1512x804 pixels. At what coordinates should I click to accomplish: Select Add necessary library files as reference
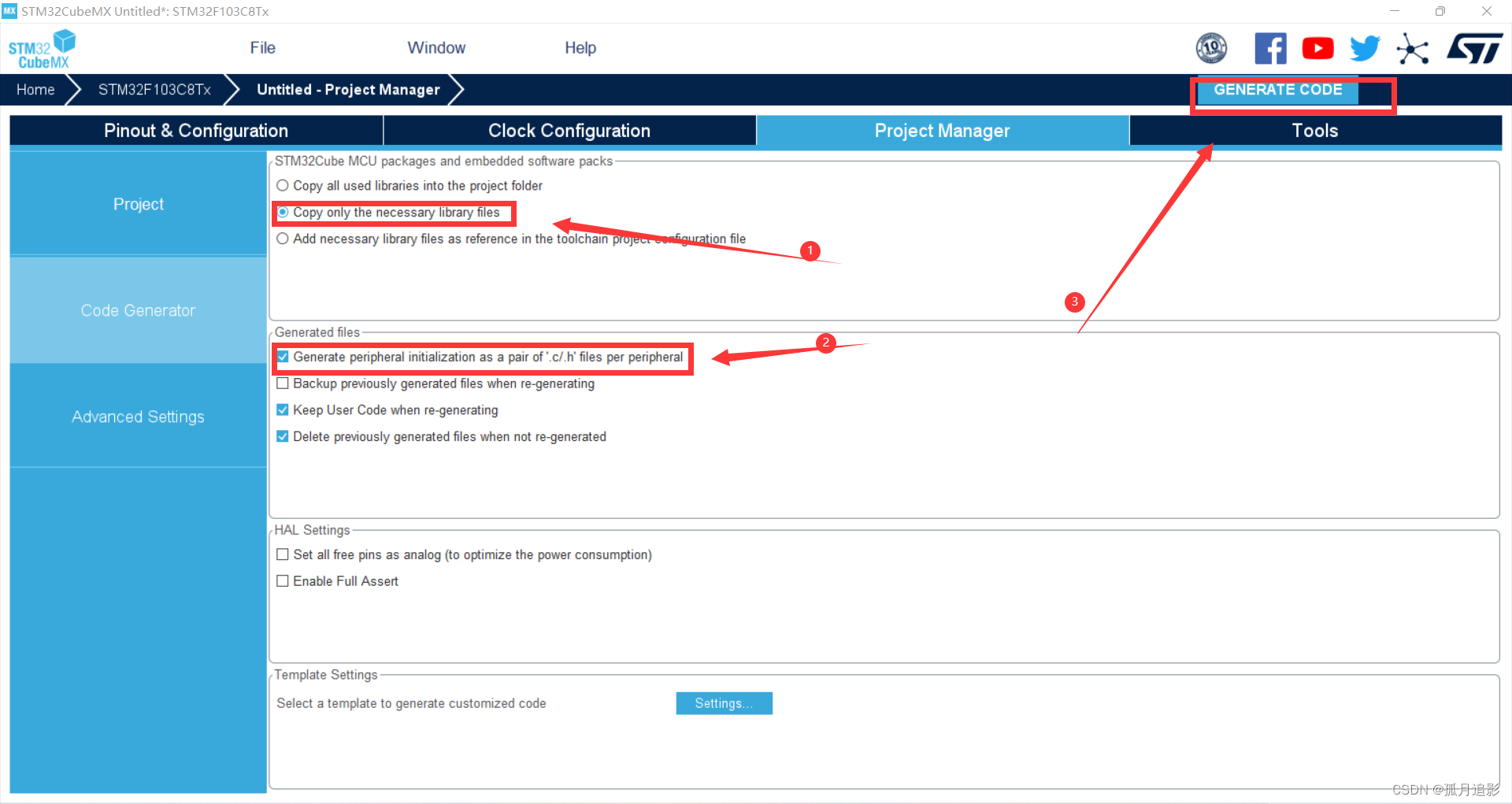[x=283, y=239]
